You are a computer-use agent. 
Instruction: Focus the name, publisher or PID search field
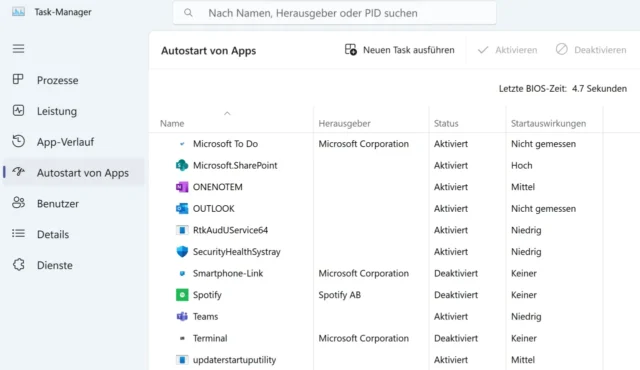pyautogui.click(x=335, y=13)
